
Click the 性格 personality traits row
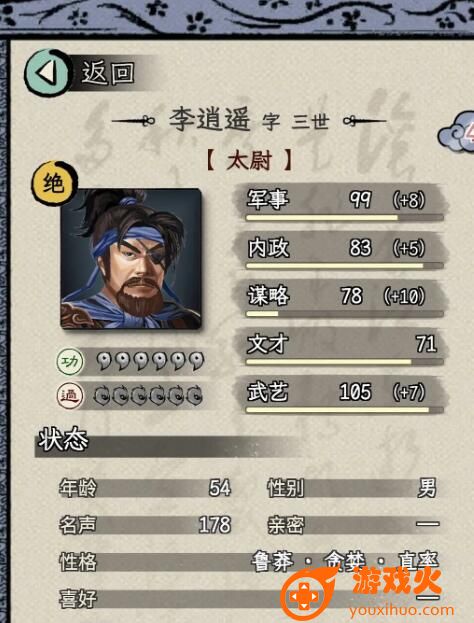pos(249,561)
